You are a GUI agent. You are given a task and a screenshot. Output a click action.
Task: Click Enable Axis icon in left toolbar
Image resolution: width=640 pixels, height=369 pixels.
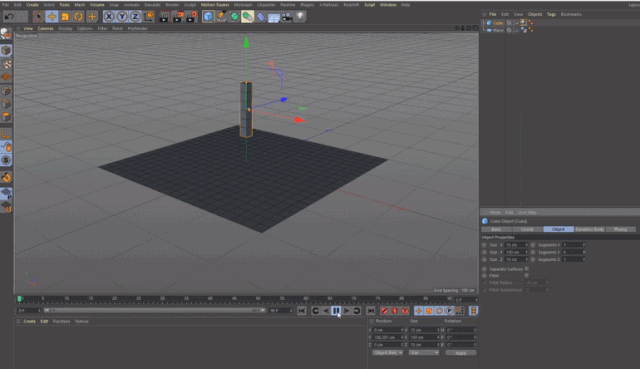tap(6, 133)
